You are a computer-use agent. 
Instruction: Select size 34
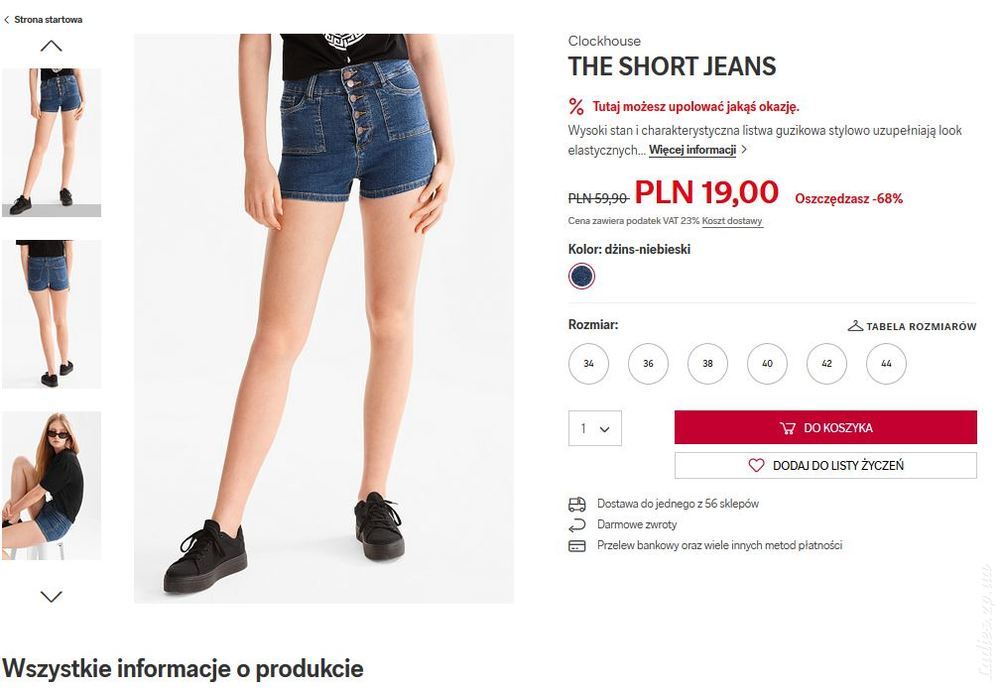point(588,363)
